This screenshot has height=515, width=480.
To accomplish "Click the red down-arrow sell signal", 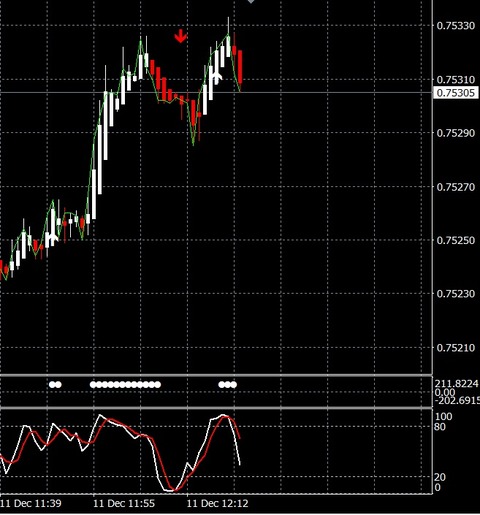I will click(x=181, y=36).
